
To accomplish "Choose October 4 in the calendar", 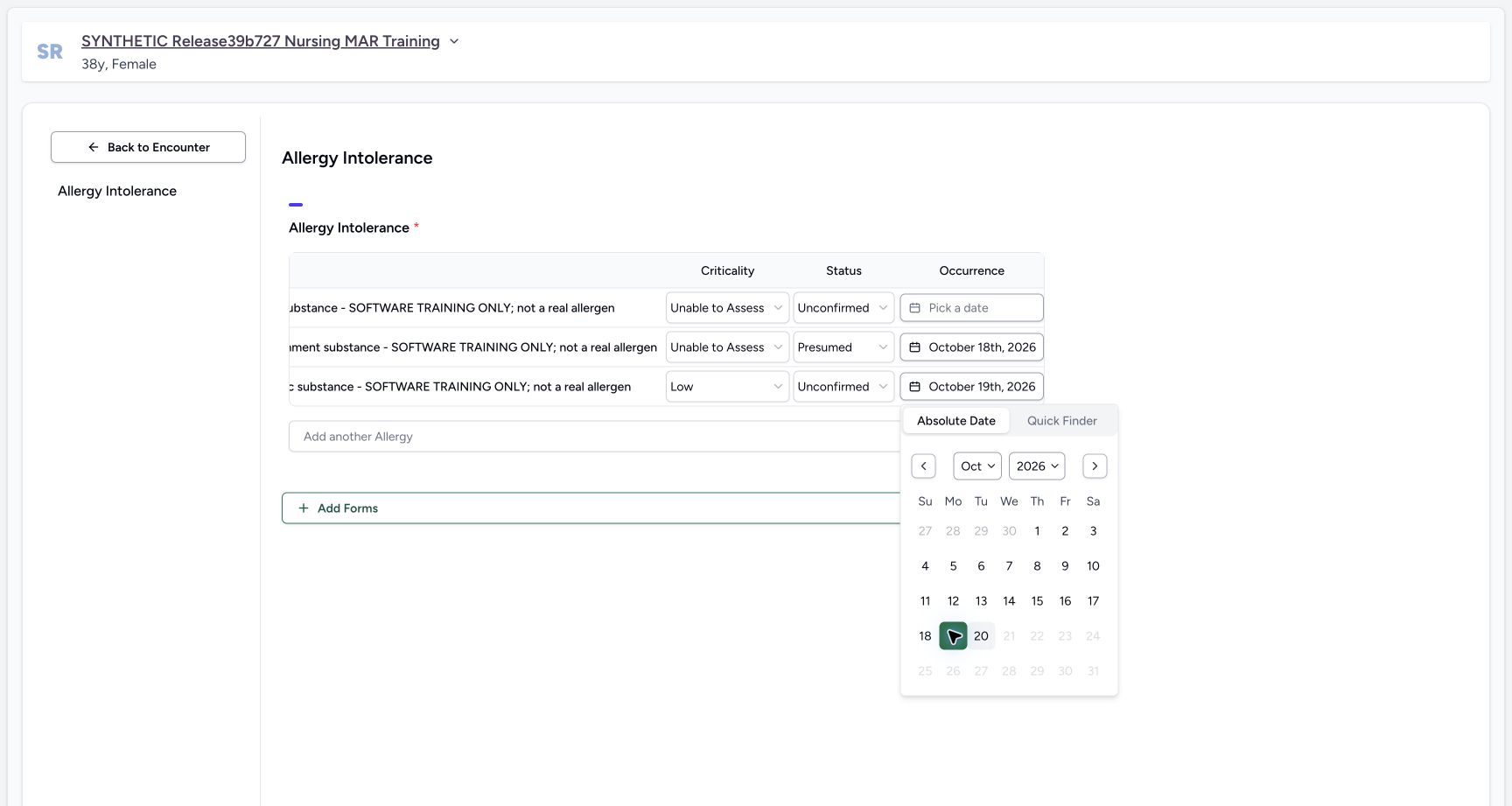I will point(925,566).
